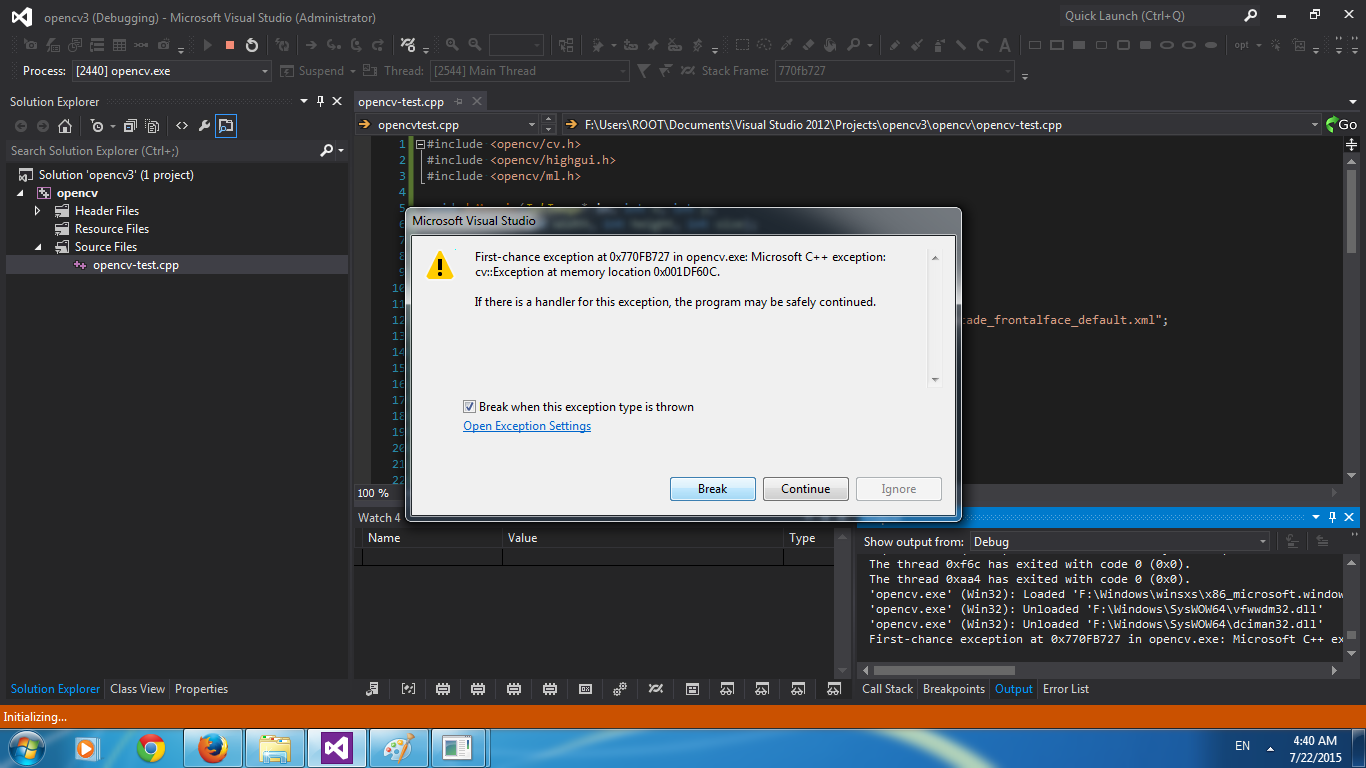
Task: Switch to the Class View tab
Action: pyautogui.click(x=137, y=689)
